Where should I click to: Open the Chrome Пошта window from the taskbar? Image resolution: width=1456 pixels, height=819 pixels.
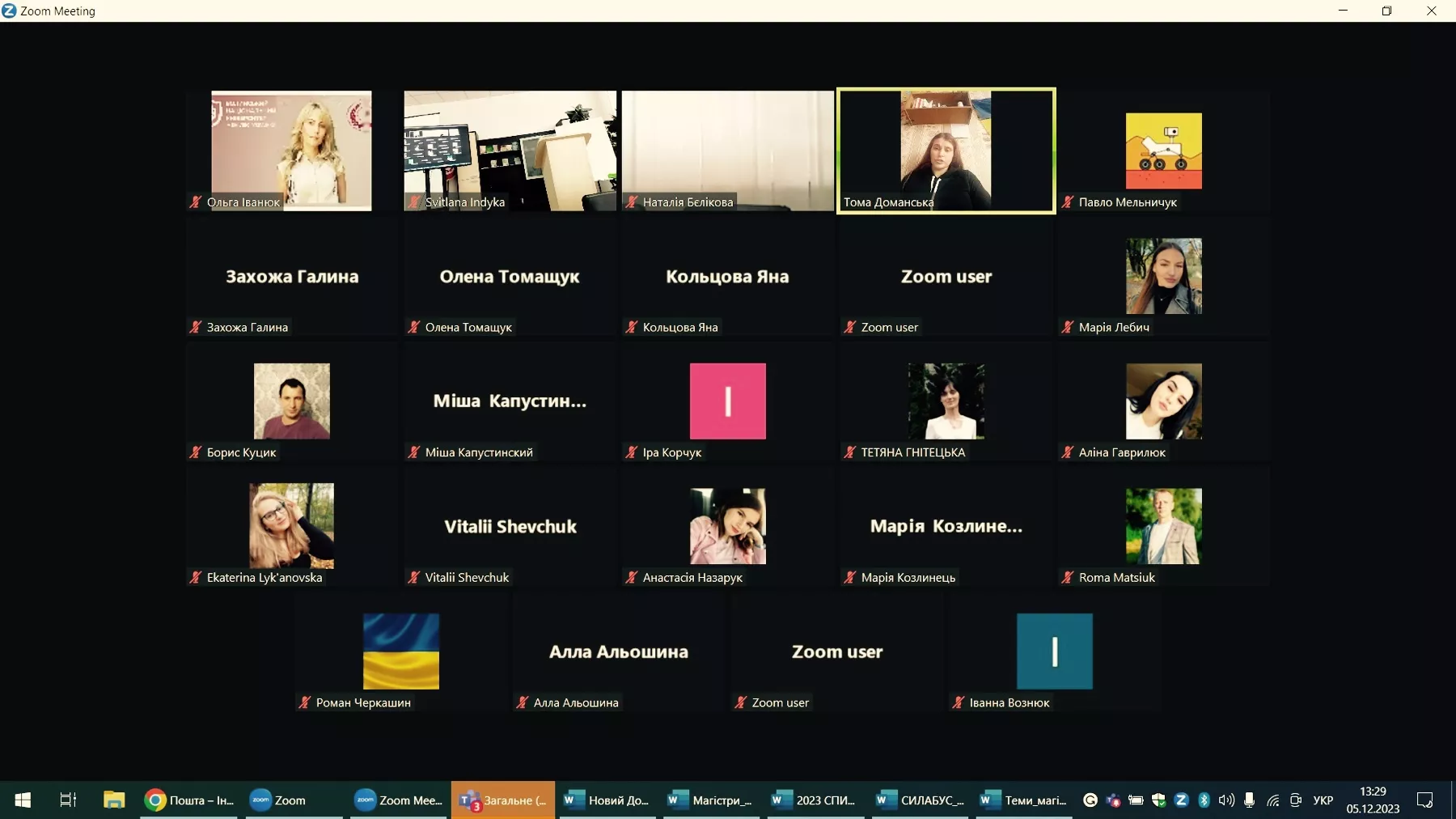coord(189,800)
